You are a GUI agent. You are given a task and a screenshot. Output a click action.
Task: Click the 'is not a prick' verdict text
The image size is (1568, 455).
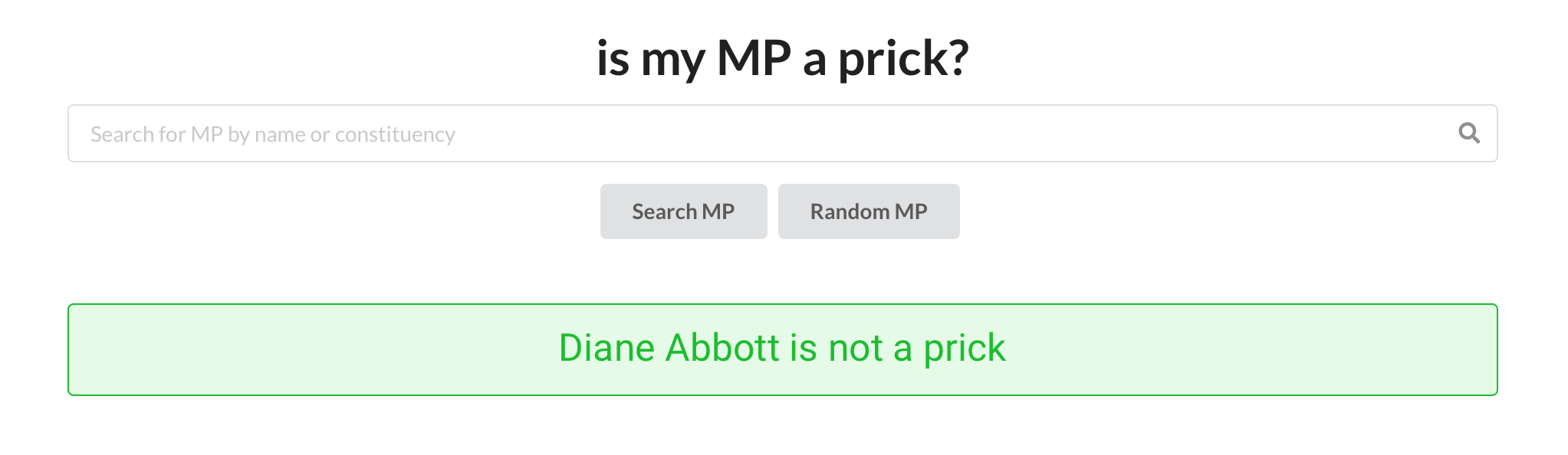pos(898,349)
